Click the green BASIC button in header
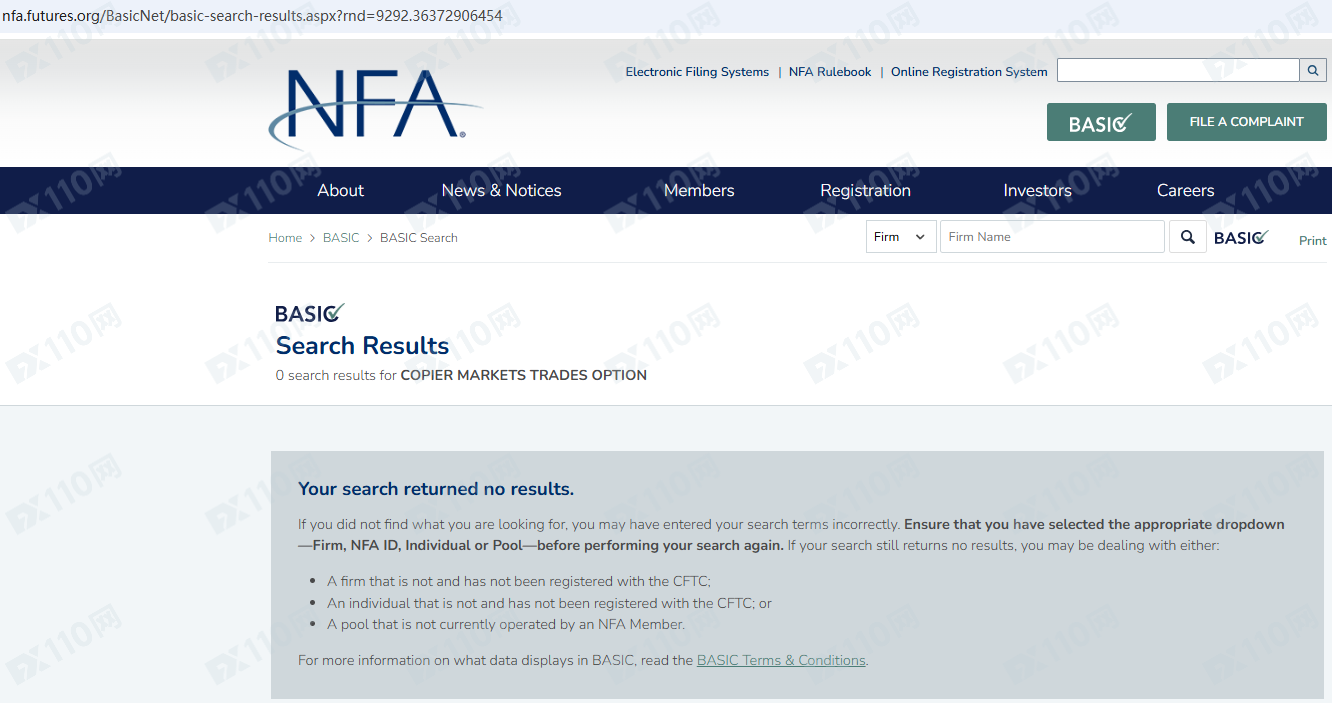The height and width of the screenshot is (703, 1332). pos(1101,122)
